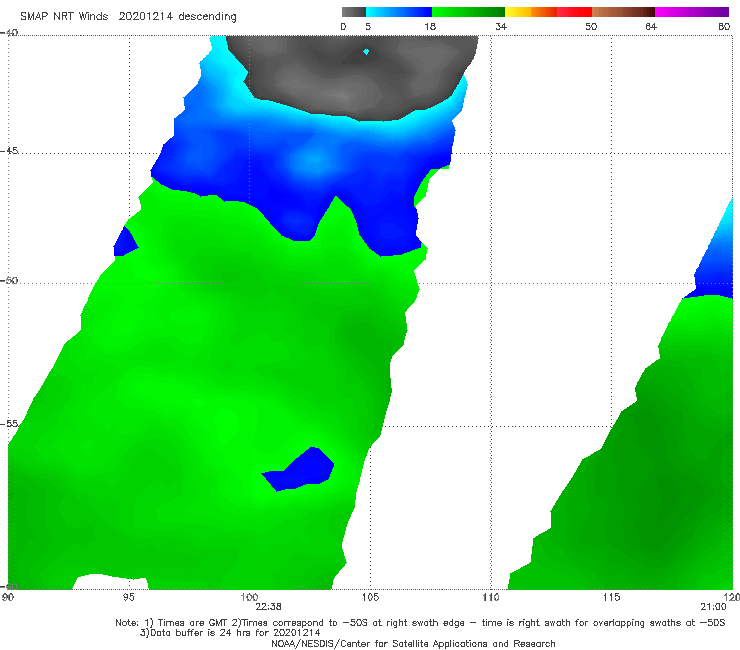Click the swath time label '21:00'
740x650 pixels.
(713, 607)
